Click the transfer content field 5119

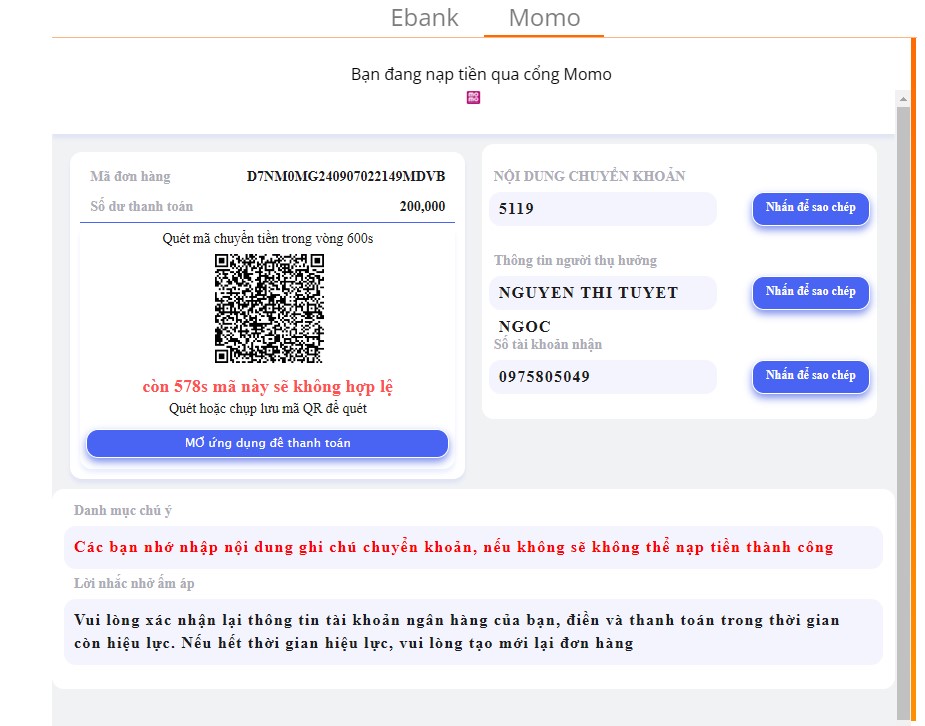[x=602, y=209]
